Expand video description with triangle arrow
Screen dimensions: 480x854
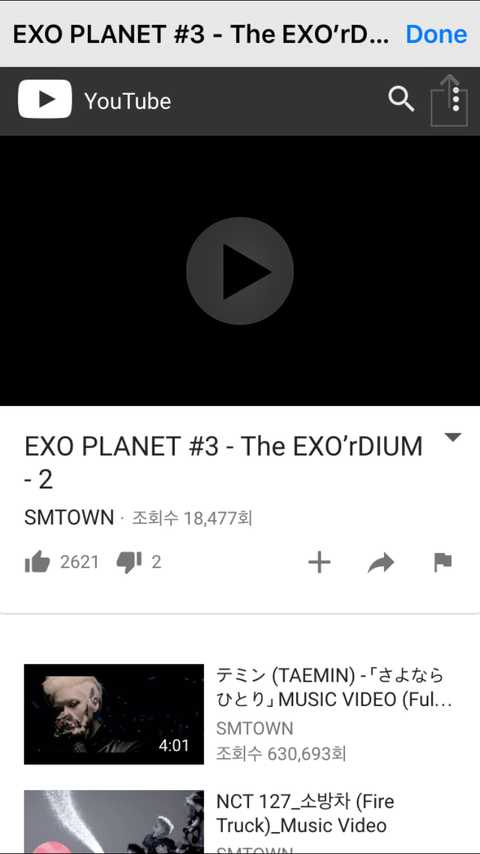coord(453,437)
